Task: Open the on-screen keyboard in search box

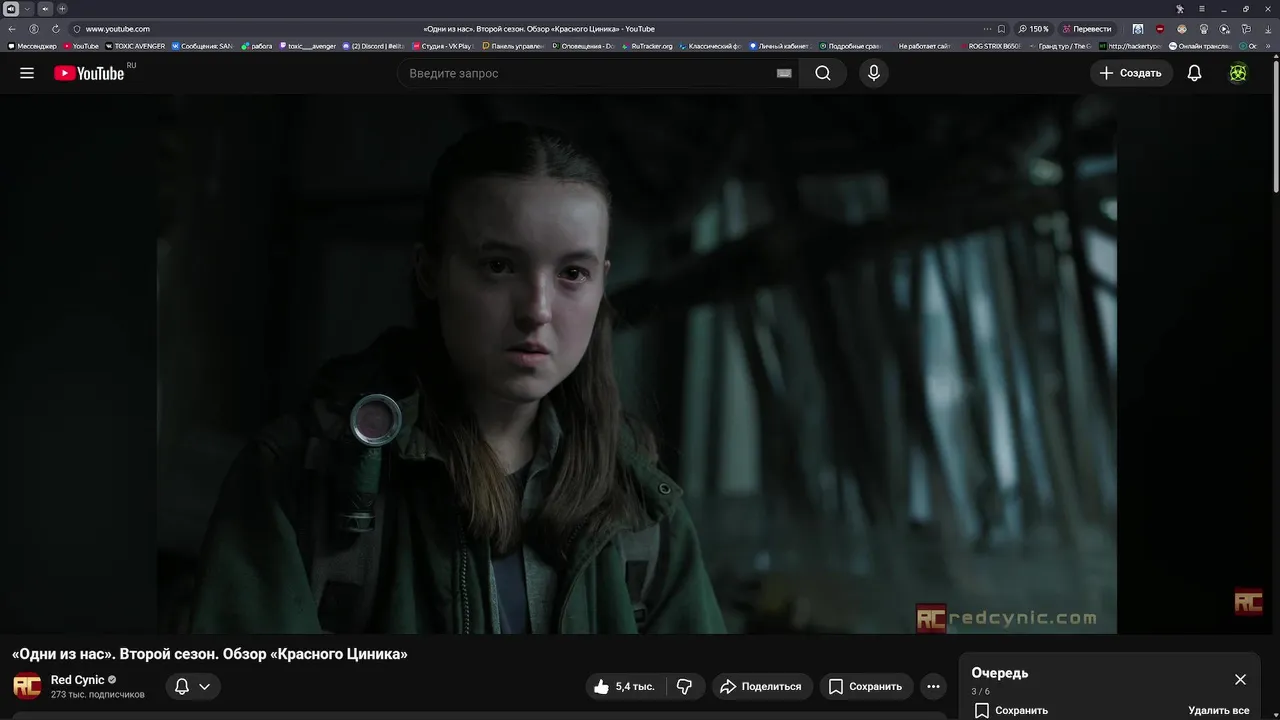Action: [x=784, y=73]
